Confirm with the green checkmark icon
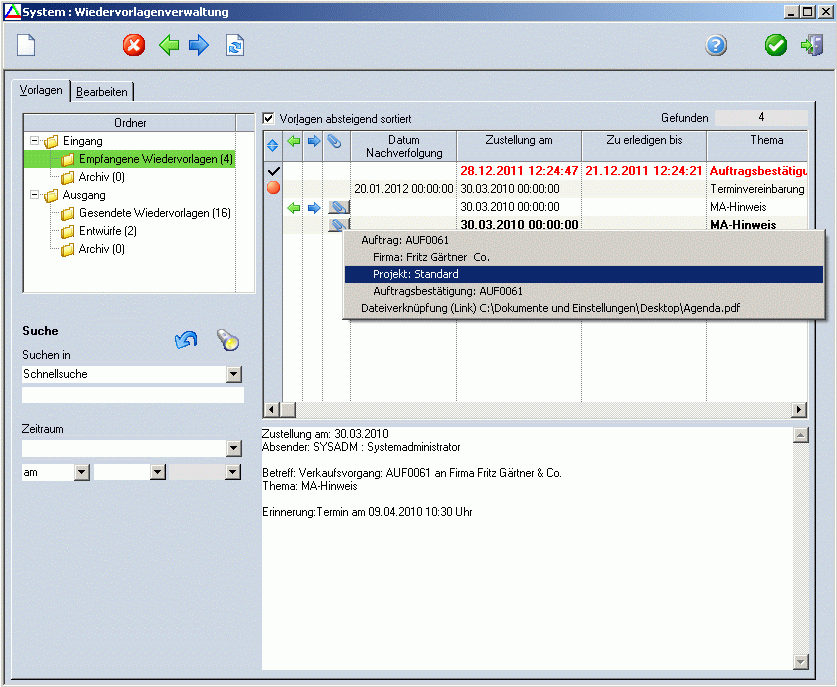The width and height of the screenshot is (837, 687). pyautogui.click(x=776, y=46)
